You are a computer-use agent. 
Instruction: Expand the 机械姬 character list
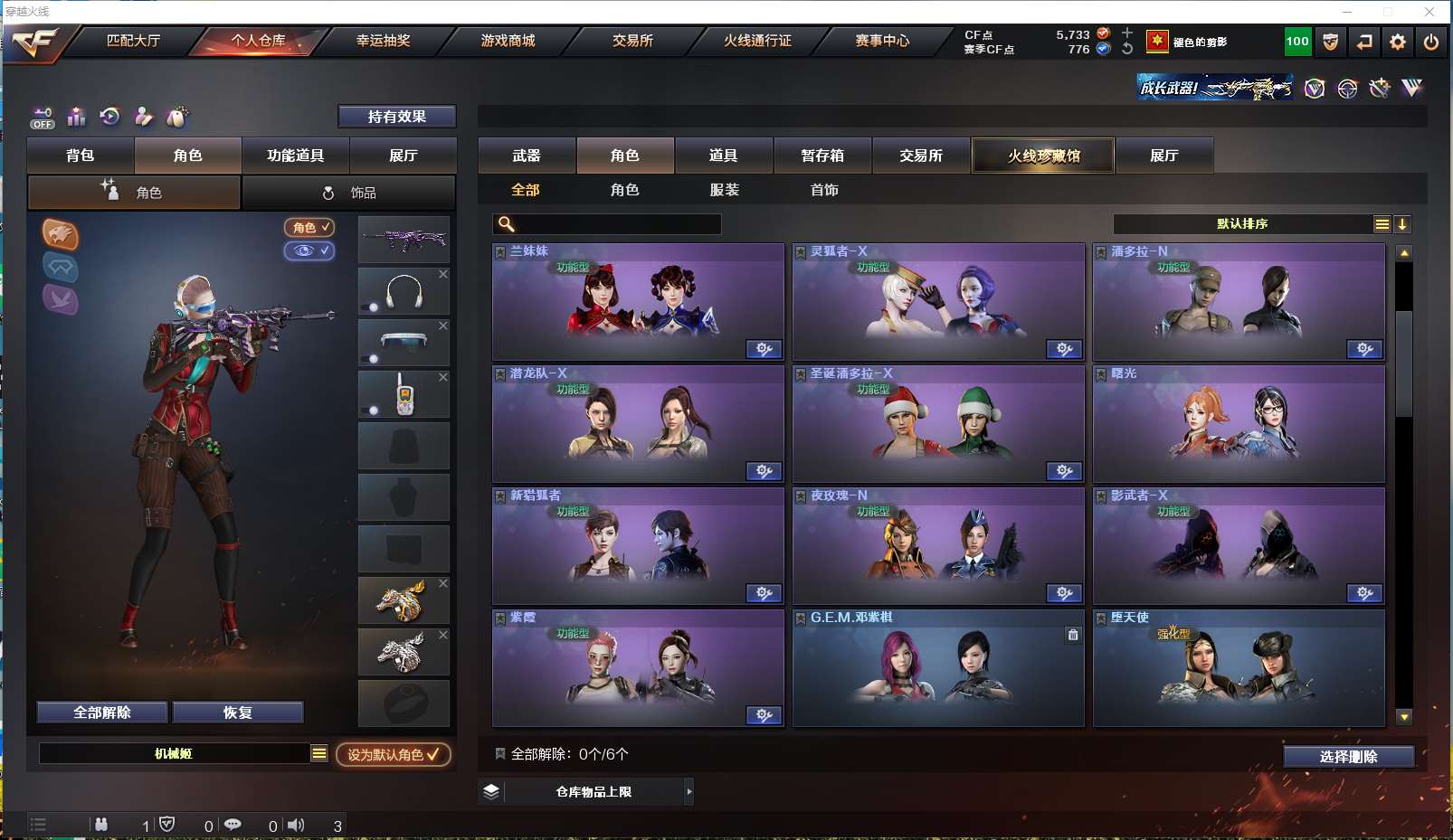coord(318,753)
